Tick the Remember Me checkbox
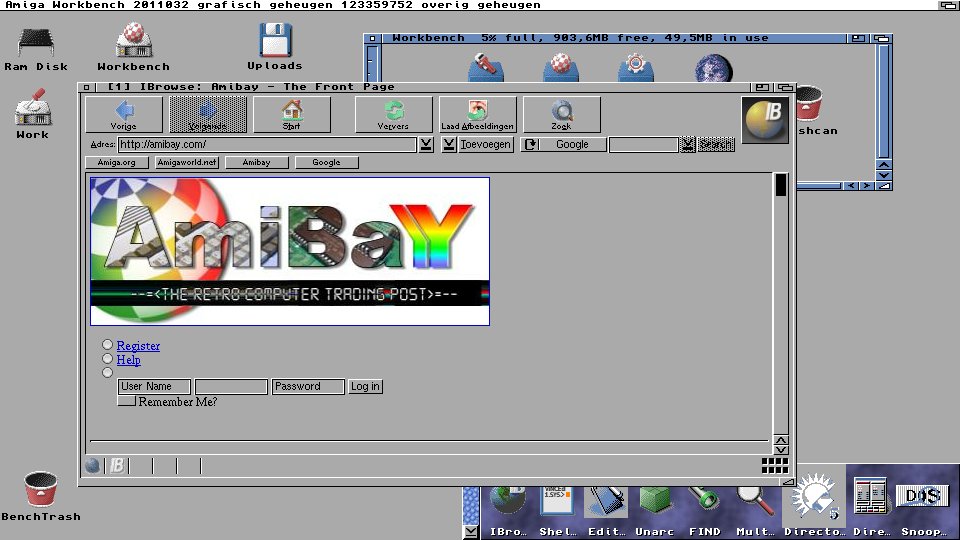 [x=127, y=402]
